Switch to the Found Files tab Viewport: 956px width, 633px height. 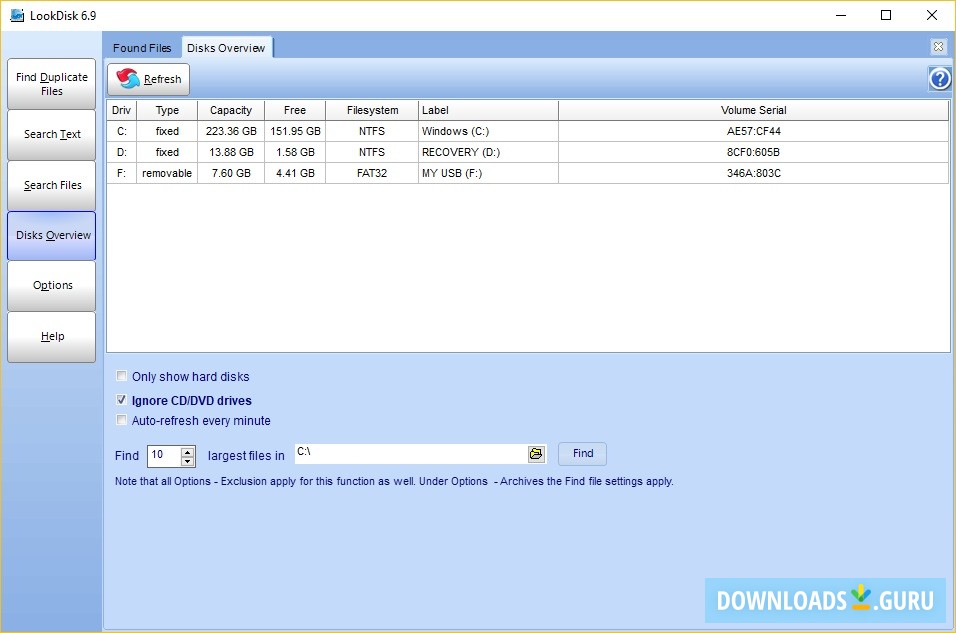(141, 47)
